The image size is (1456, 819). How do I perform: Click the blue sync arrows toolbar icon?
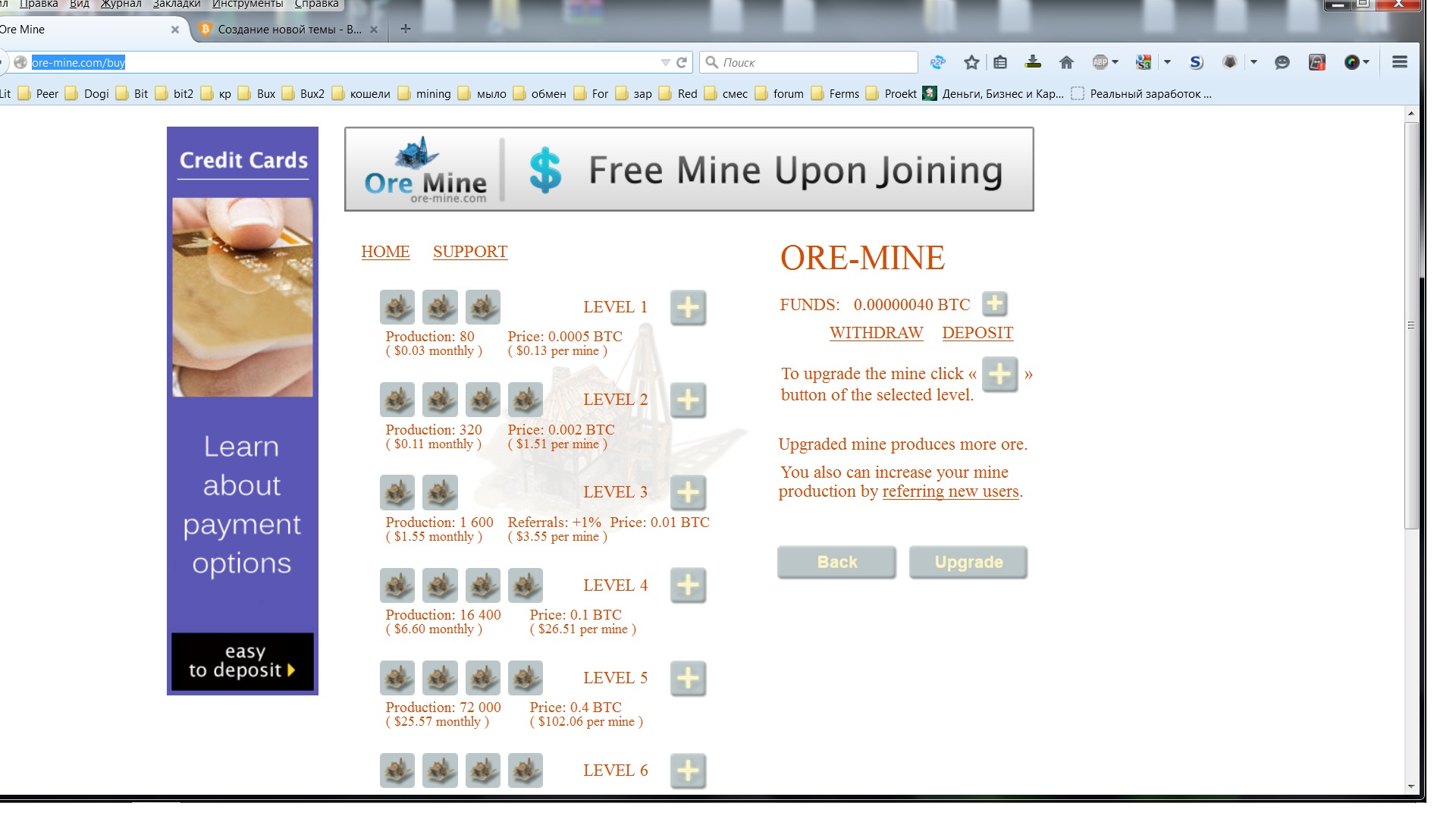point(938,63)
